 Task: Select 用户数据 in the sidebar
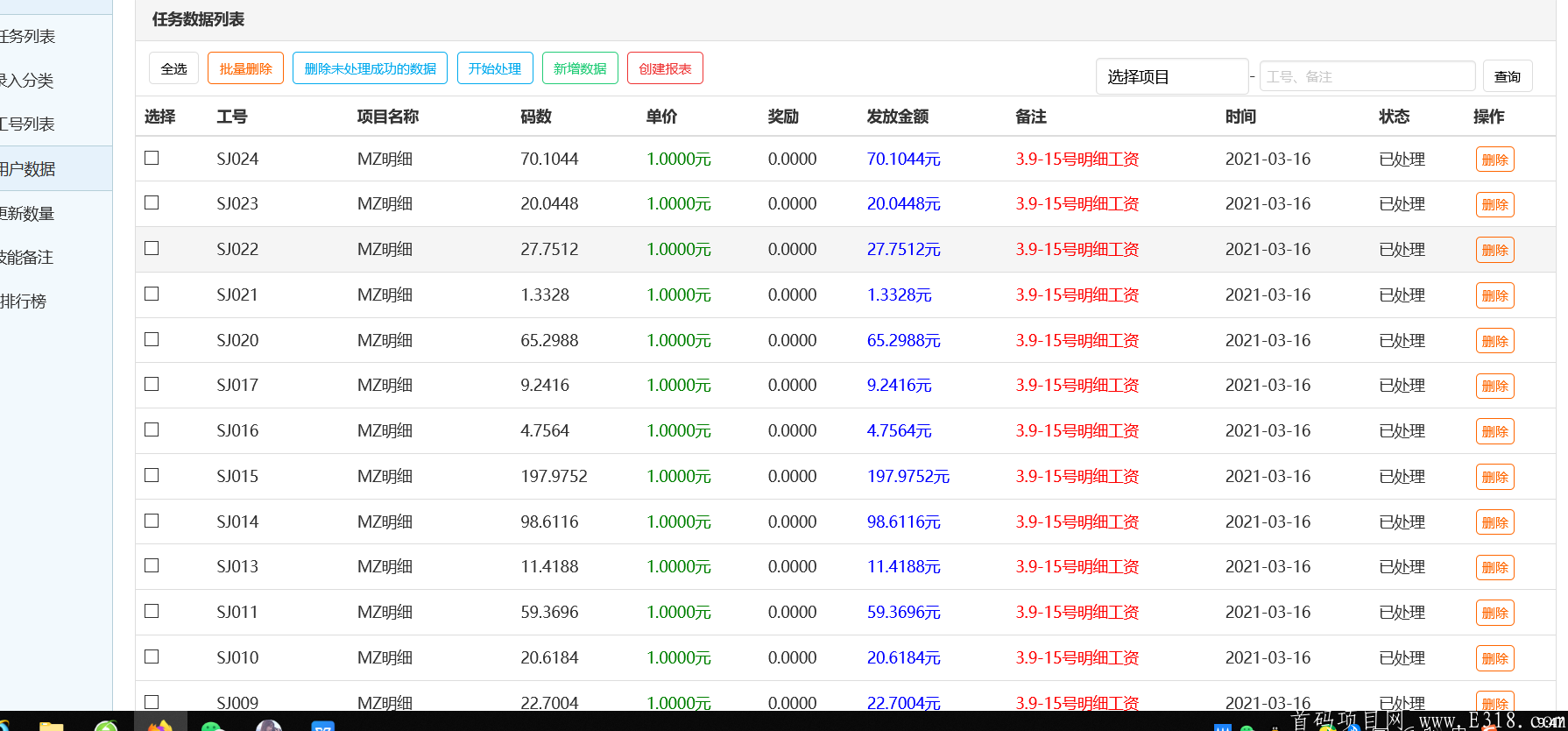[x=56, y=168]
